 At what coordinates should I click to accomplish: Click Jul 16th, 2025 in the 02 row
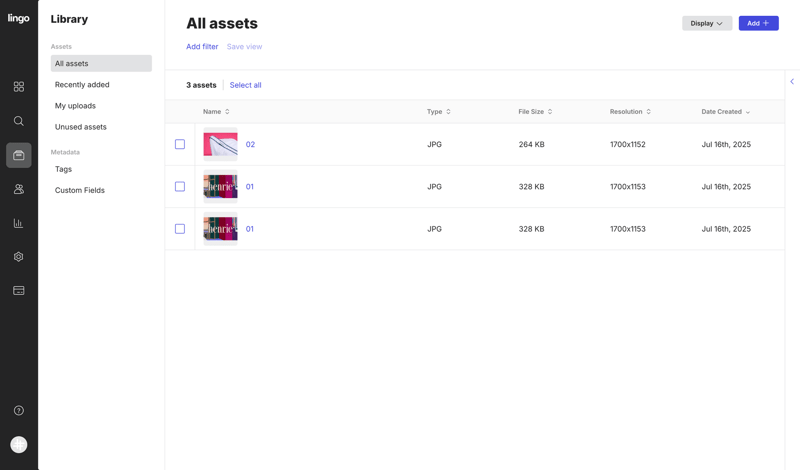pyautogui.click(x=726, y=144)
